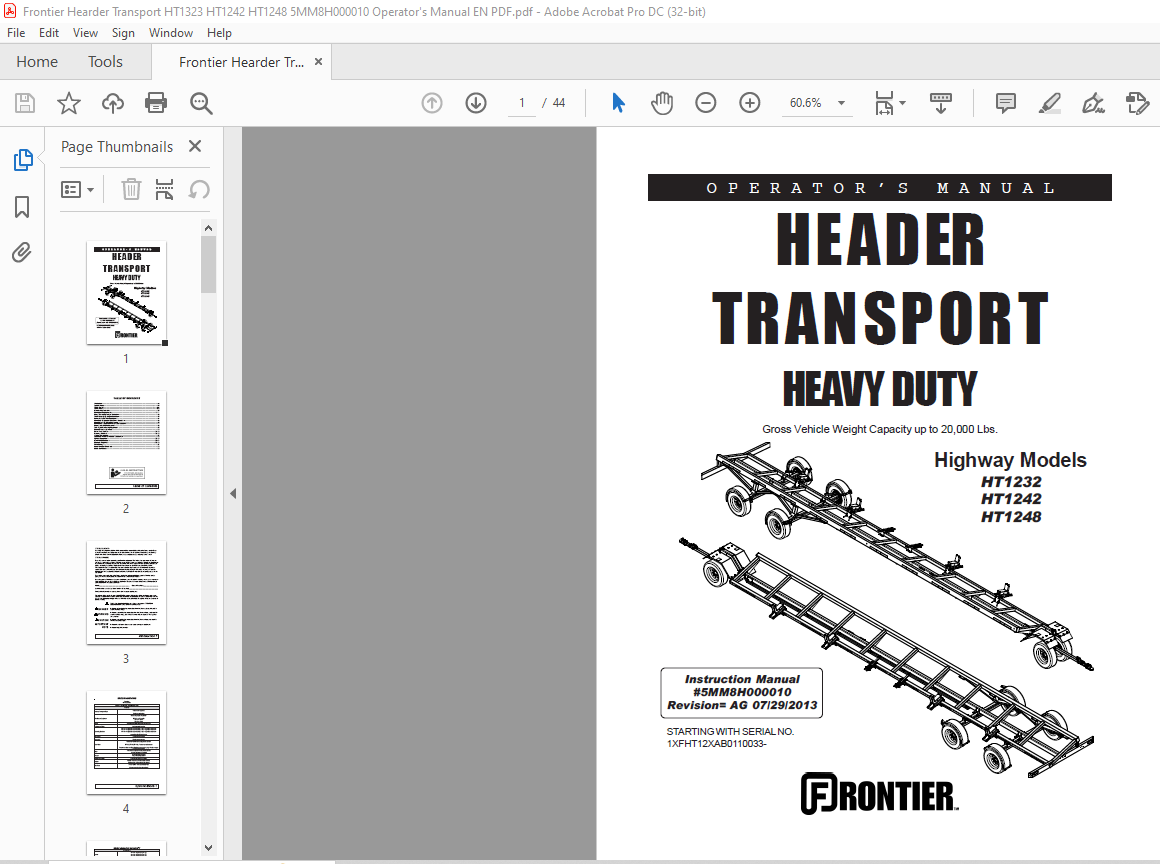The image size is (1160, 864).
Task: Close the Page Thumbnails panel
Action: pos(195,146)
